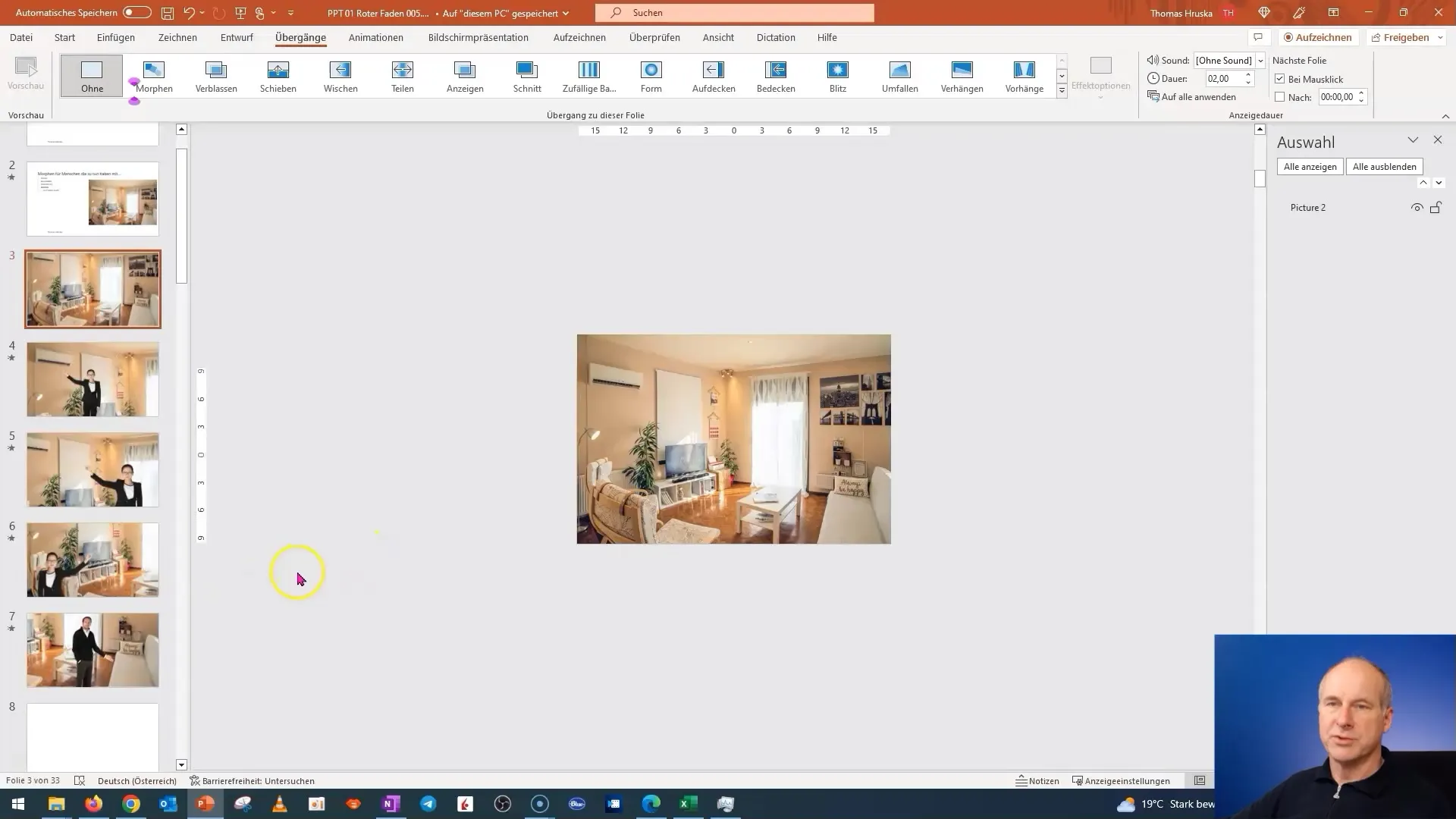This screenshot has width=1456, height=819.
Task: Select slide 6 thumbnail in panel
Action: pos(92,560)
